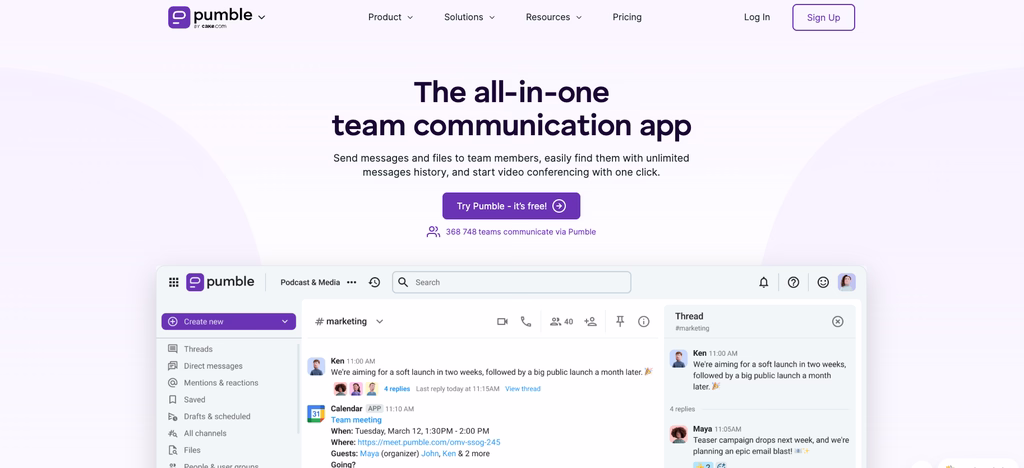Screen dimensions: 1024x468
Task: Open Drafts & scheduled in the sidebar
Action: (x=217, y=416)
